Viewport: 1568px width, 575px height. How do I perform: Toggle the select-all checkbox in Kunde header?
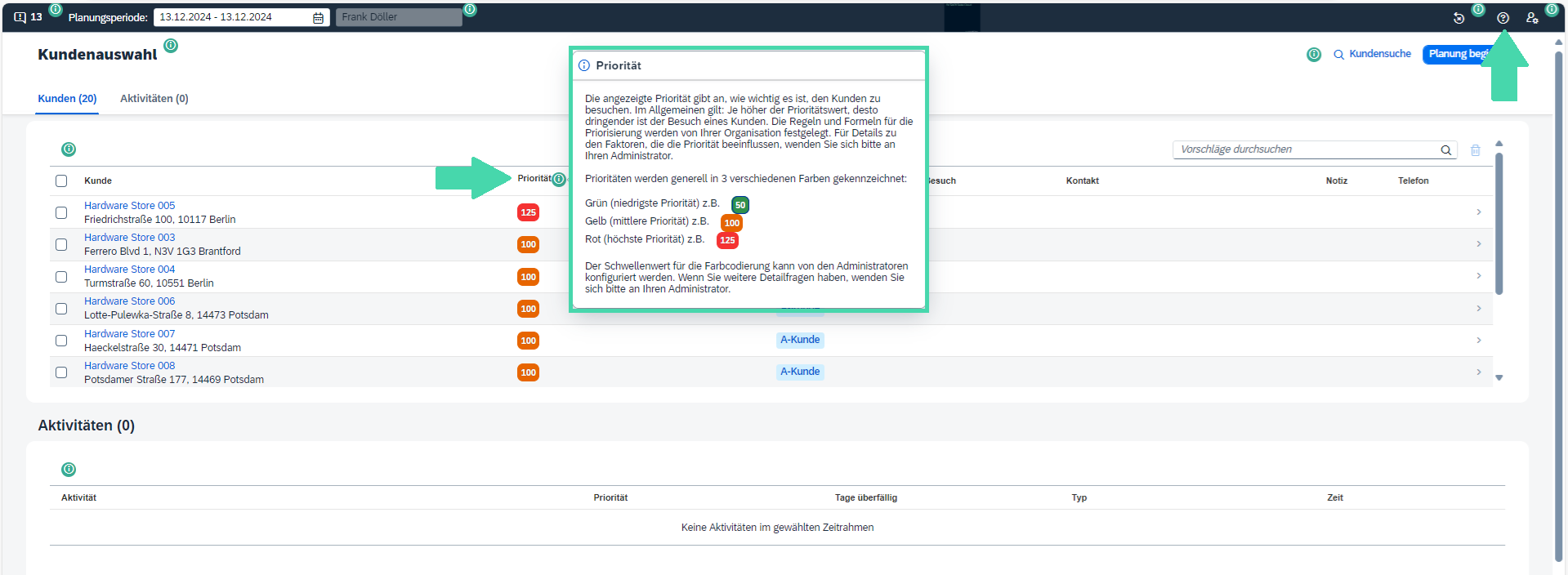click(61, 181)
